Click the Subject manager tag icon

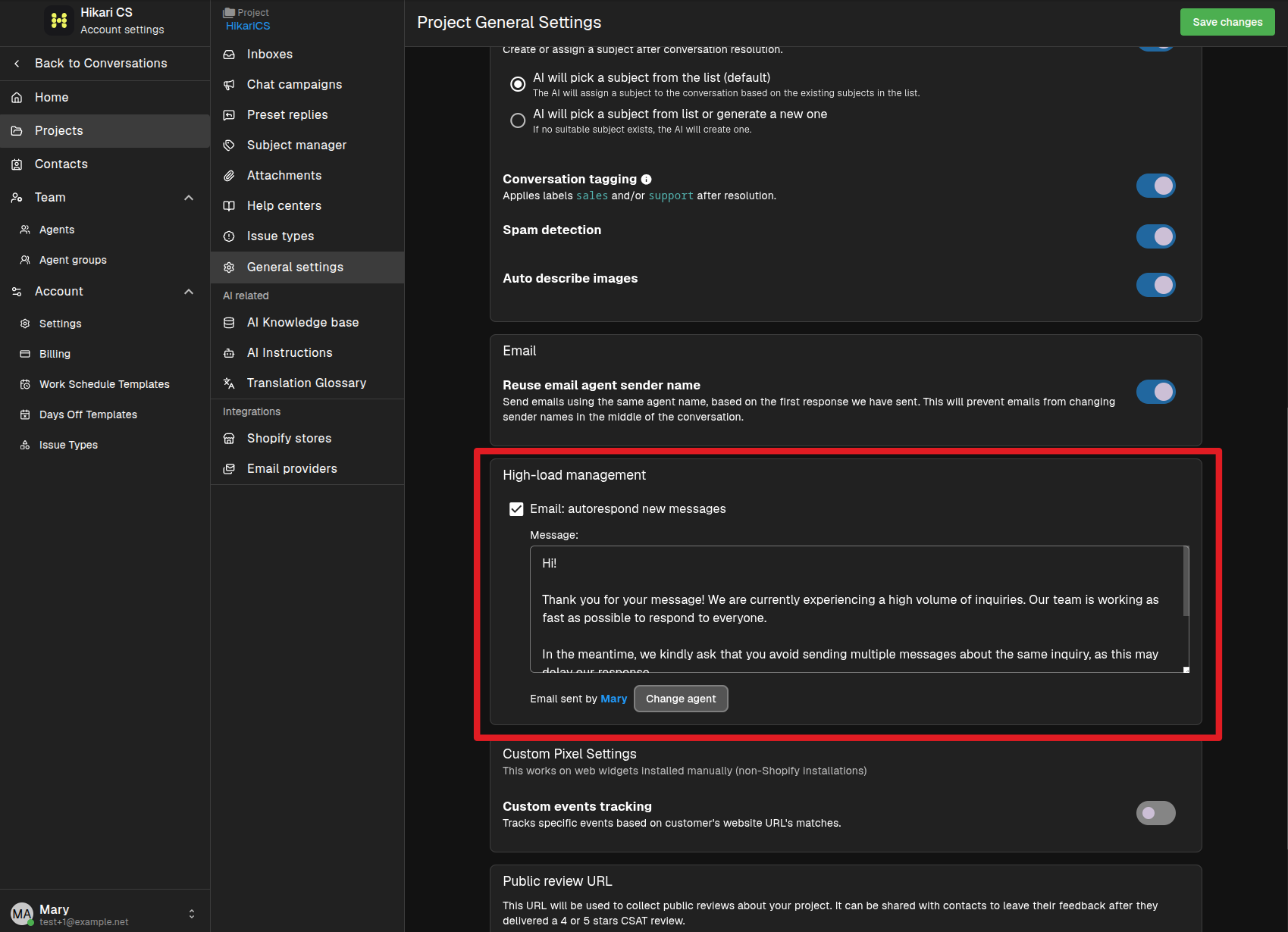(229, 145)
